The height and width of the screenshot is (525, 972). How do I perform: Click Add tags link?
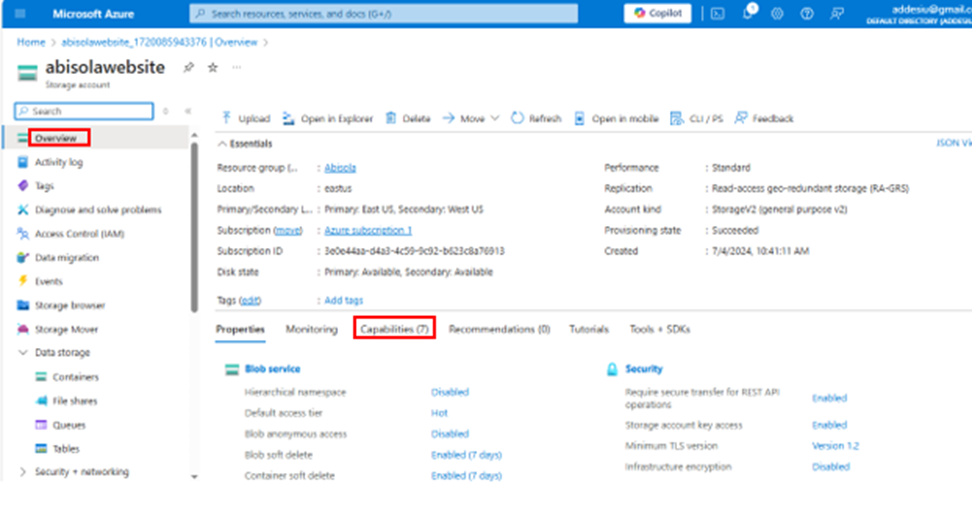coord(343,300)
